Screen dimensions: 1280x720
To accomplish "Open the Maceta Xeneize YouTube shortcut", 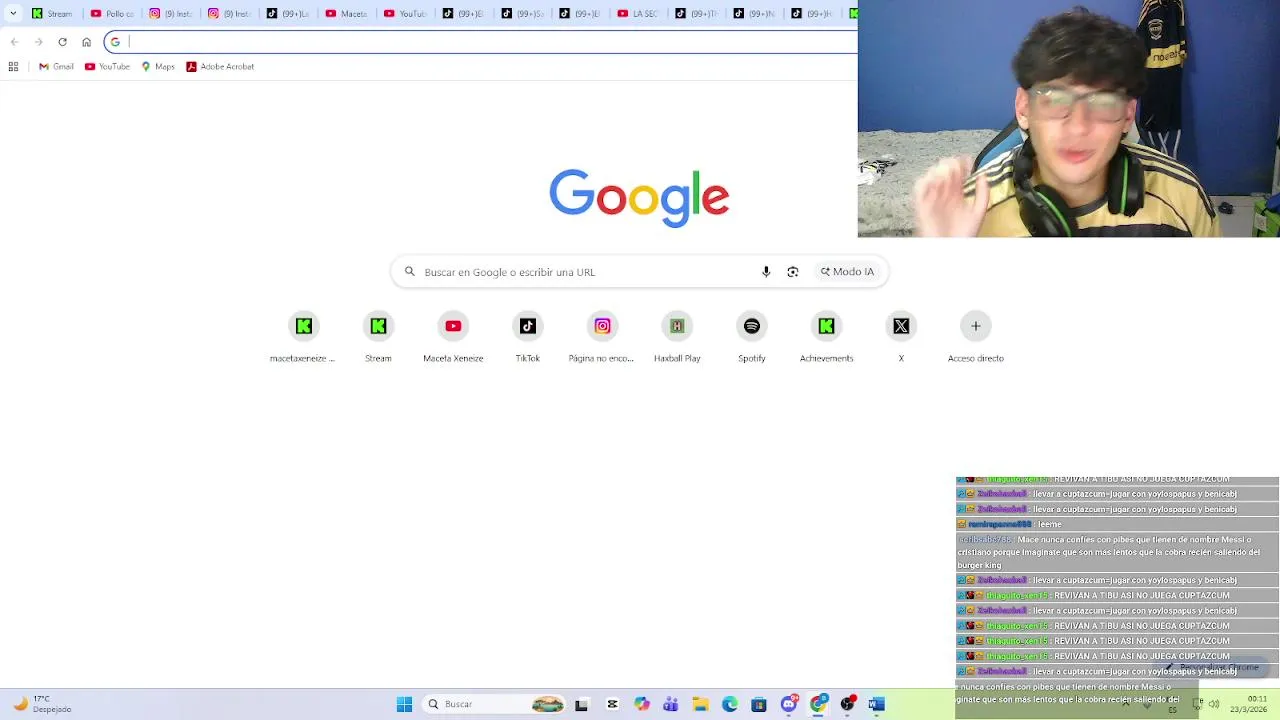I will [453, 337].
